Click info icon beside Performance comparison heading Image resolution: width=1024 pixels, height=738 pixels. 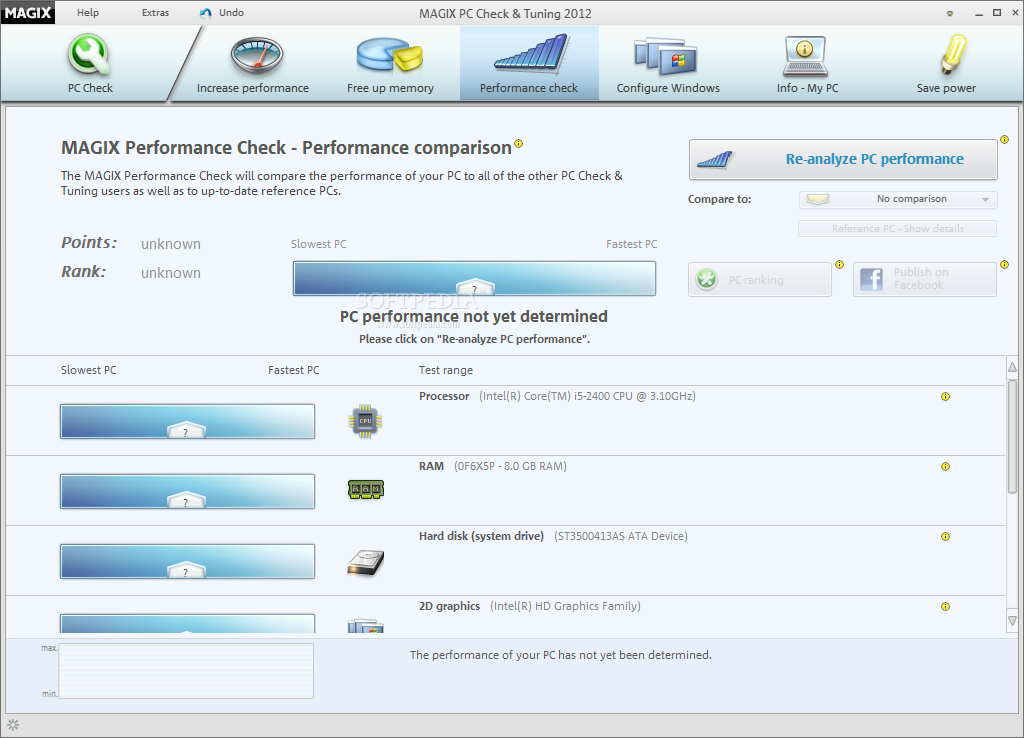[x=519, y=144]
